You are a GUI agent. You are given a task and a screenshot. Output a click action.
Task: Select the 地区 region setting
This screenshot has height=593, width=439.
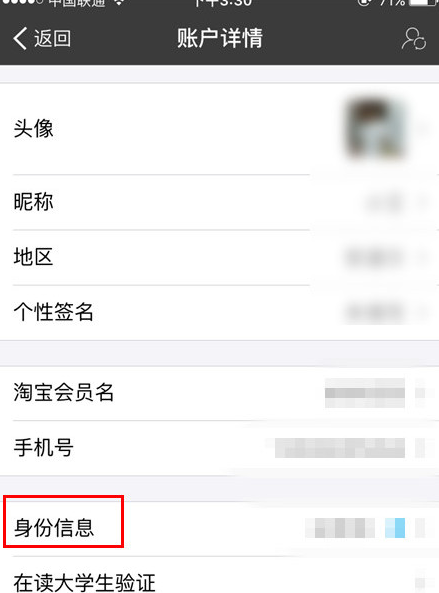coord(219,257)
